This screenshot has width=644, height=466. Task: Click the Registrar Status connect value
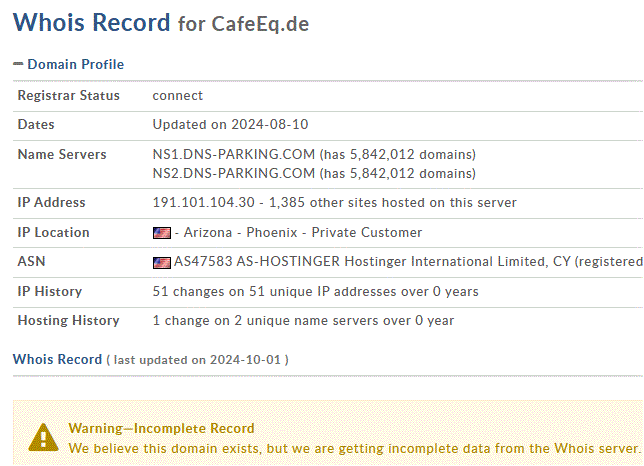[177, 96]
